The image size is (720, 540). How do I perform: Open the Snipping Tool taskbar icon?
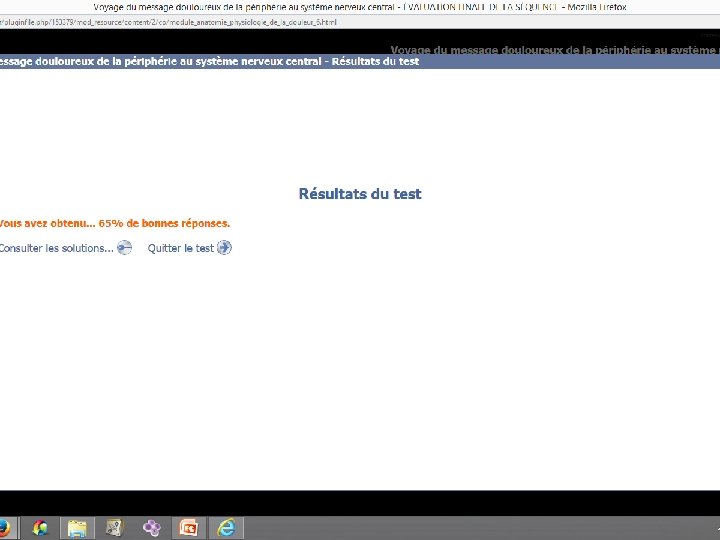click(x=114, y=528)
